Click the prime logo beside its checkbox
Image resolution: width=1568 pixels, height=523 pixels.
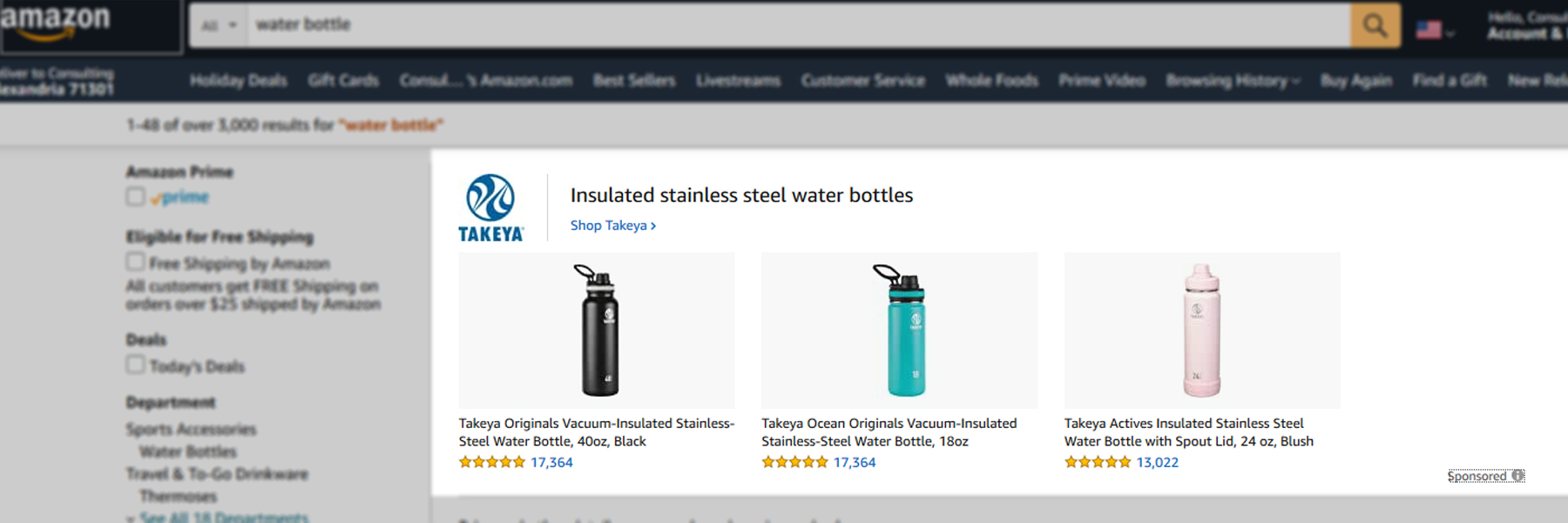(179, 198)
